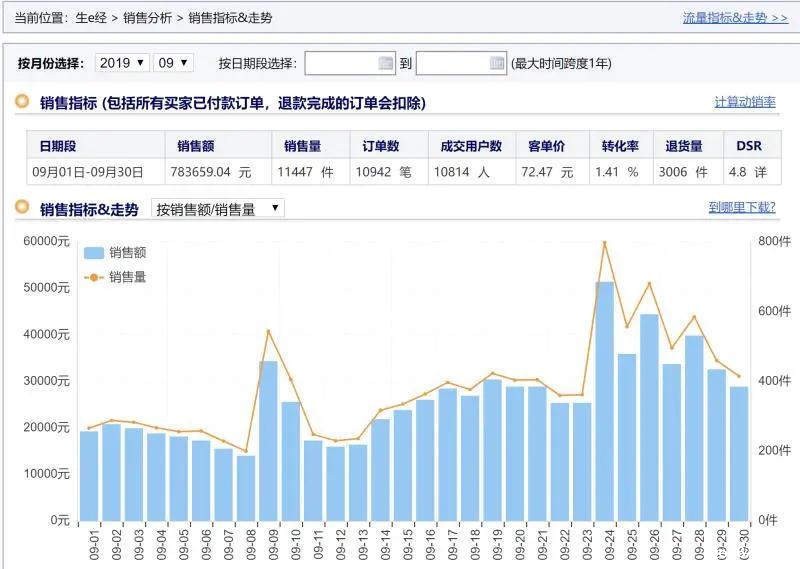This screenshot has height=569, width=800.
Task: Click orange circle icon beside 销售指标 heading
Action: [x=22, y=102]
